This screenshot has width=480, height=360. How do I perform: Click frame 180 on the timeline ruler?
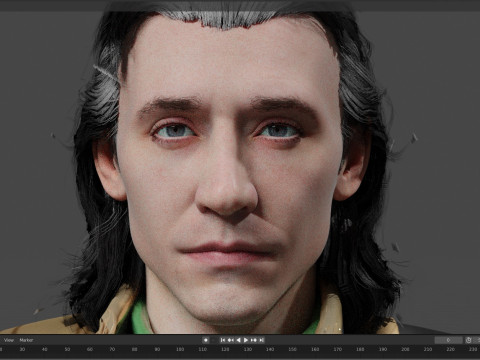point(360,349)
